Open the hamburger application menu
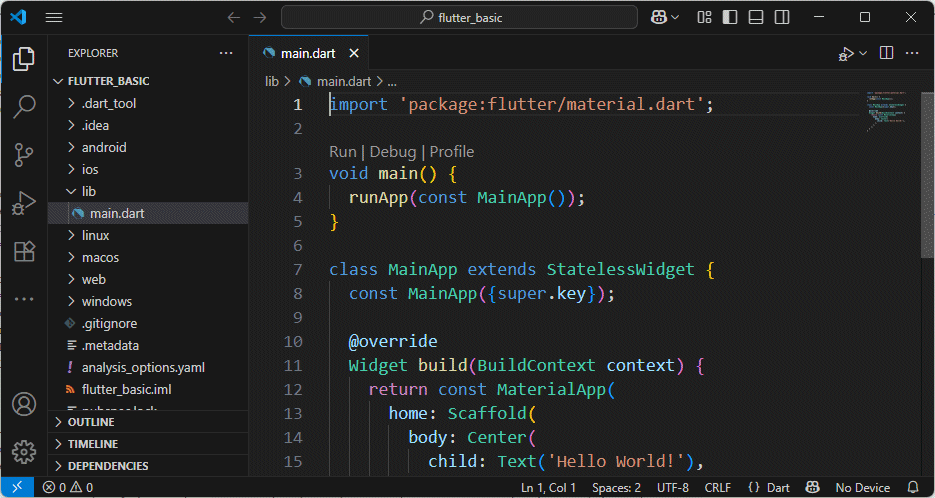Viewport: 935px width, 498px height. (54, 17)
